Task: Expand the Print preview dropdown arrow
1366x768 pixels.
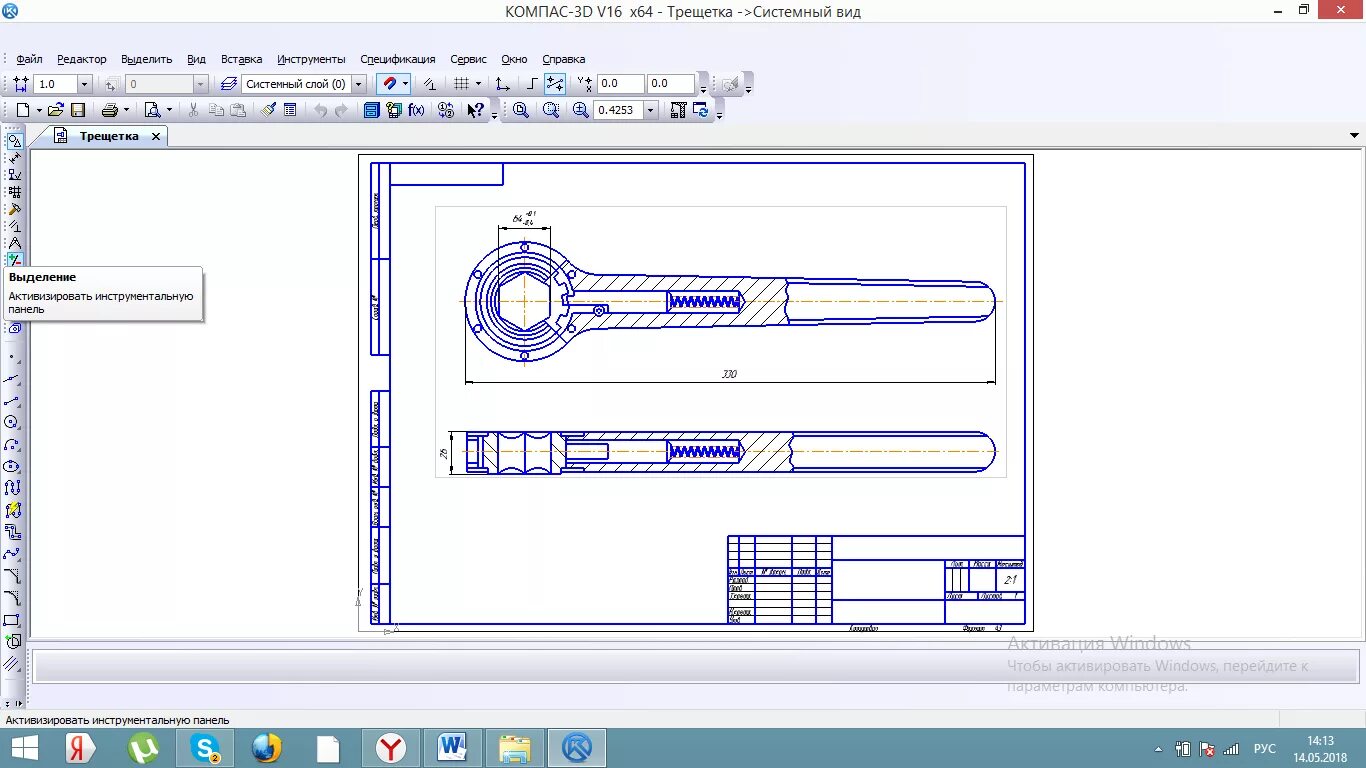Action: (169, 110)
